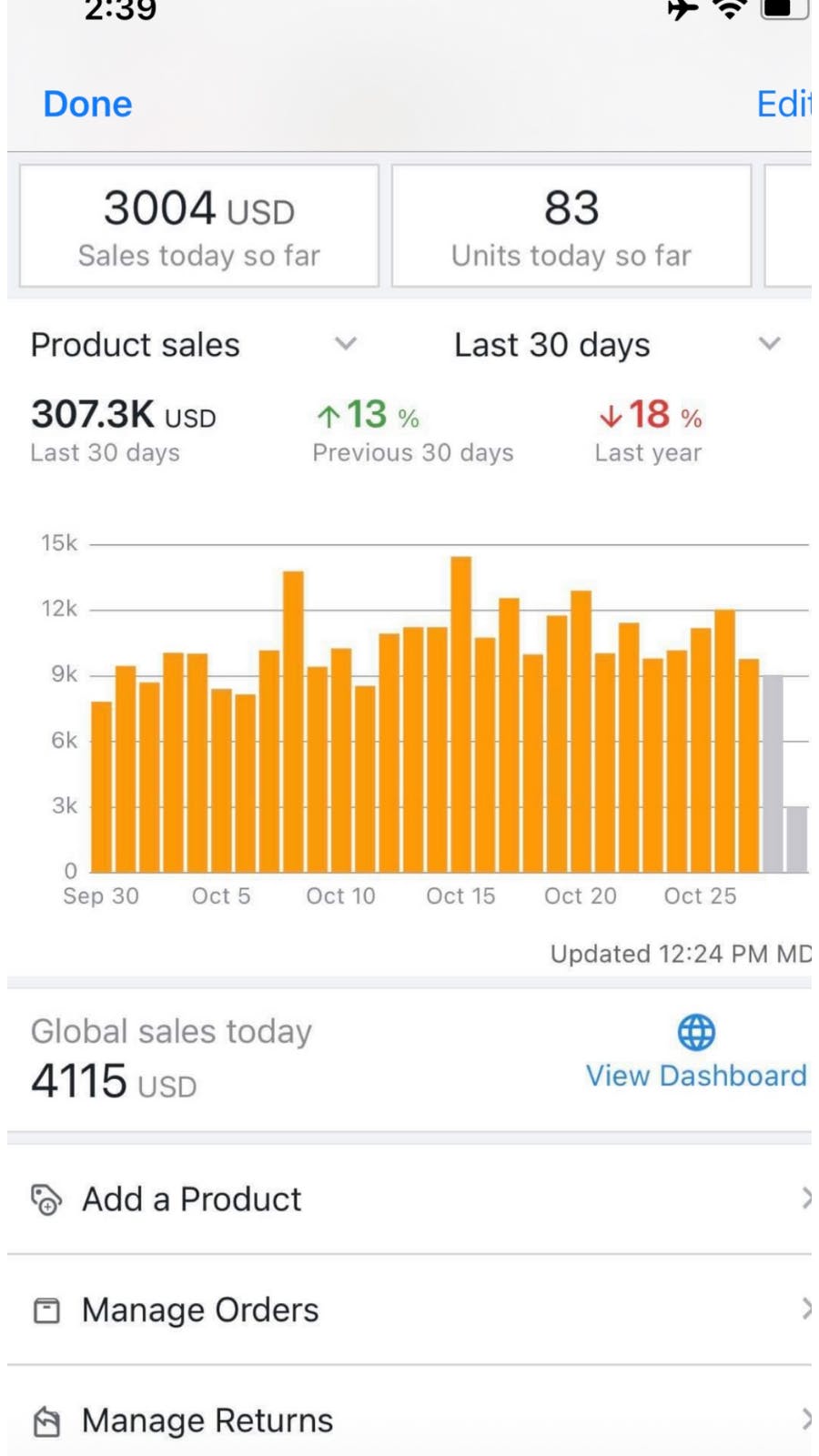Tap the tall gray bar in chart

[x=773, y=773]
